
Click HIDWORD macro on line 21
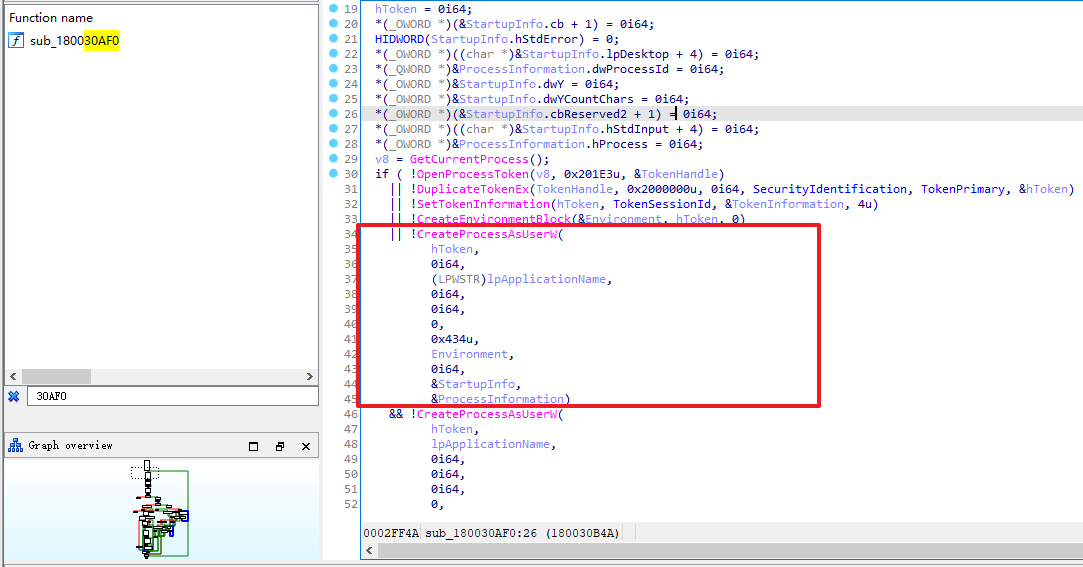(399, 39)
